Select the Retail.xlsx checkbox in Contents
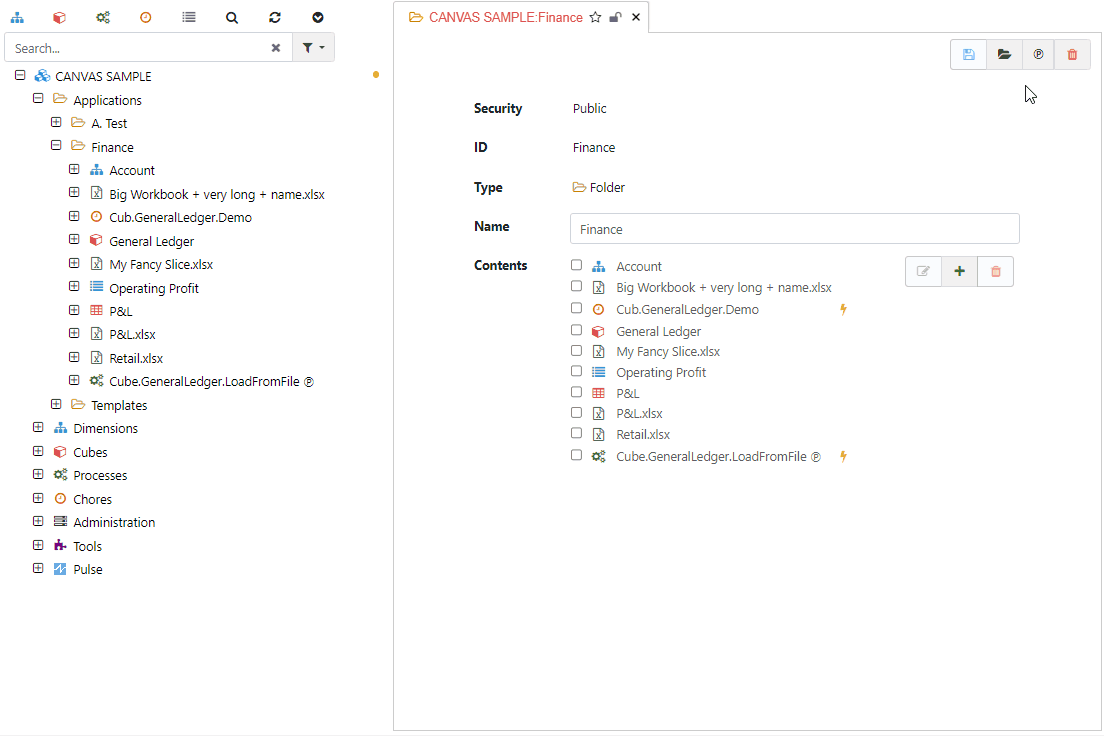The image size is (1104, 736). tap(576, 434)
